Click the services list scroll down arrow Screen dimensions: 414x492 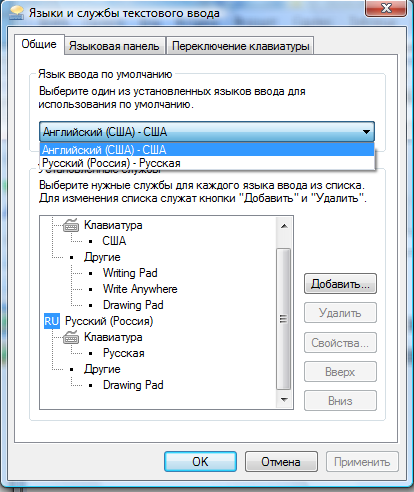(x=284, y=399)
